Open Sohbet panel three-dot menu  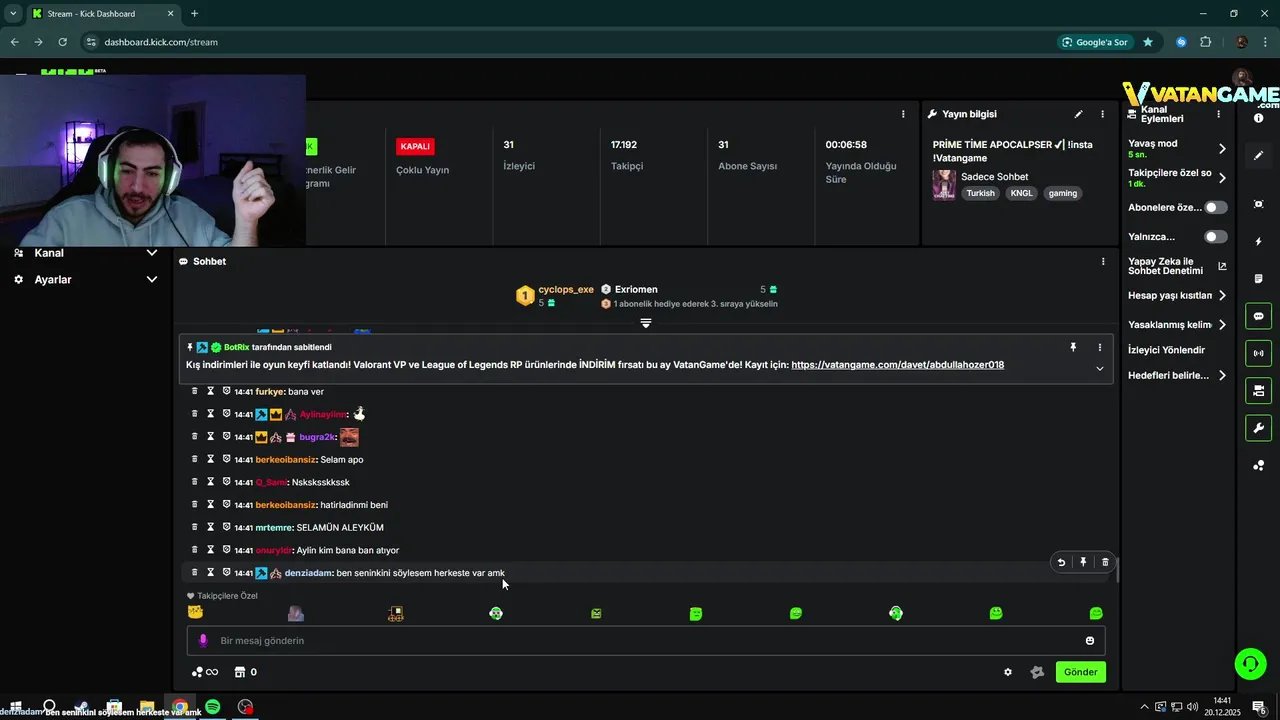click(x=1103, y=261)
